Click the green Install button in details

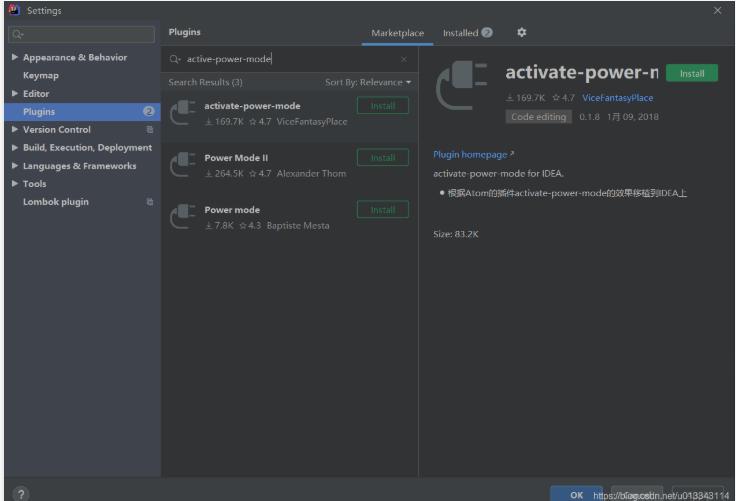(x=692, y=73)
